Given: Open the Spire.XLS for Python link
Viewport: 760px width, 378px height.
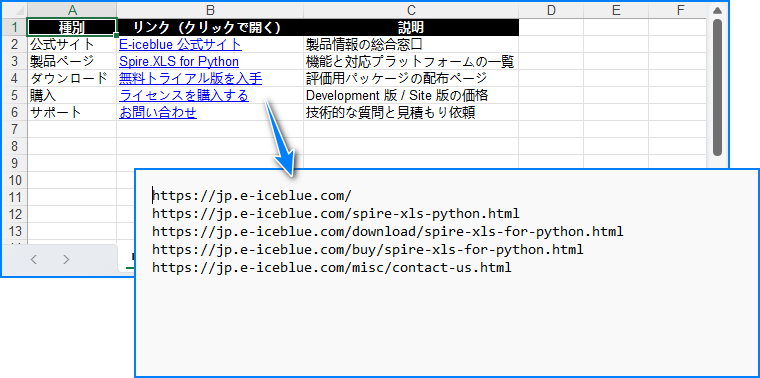Looking at the screenshot, I should [x=179, y=62].
